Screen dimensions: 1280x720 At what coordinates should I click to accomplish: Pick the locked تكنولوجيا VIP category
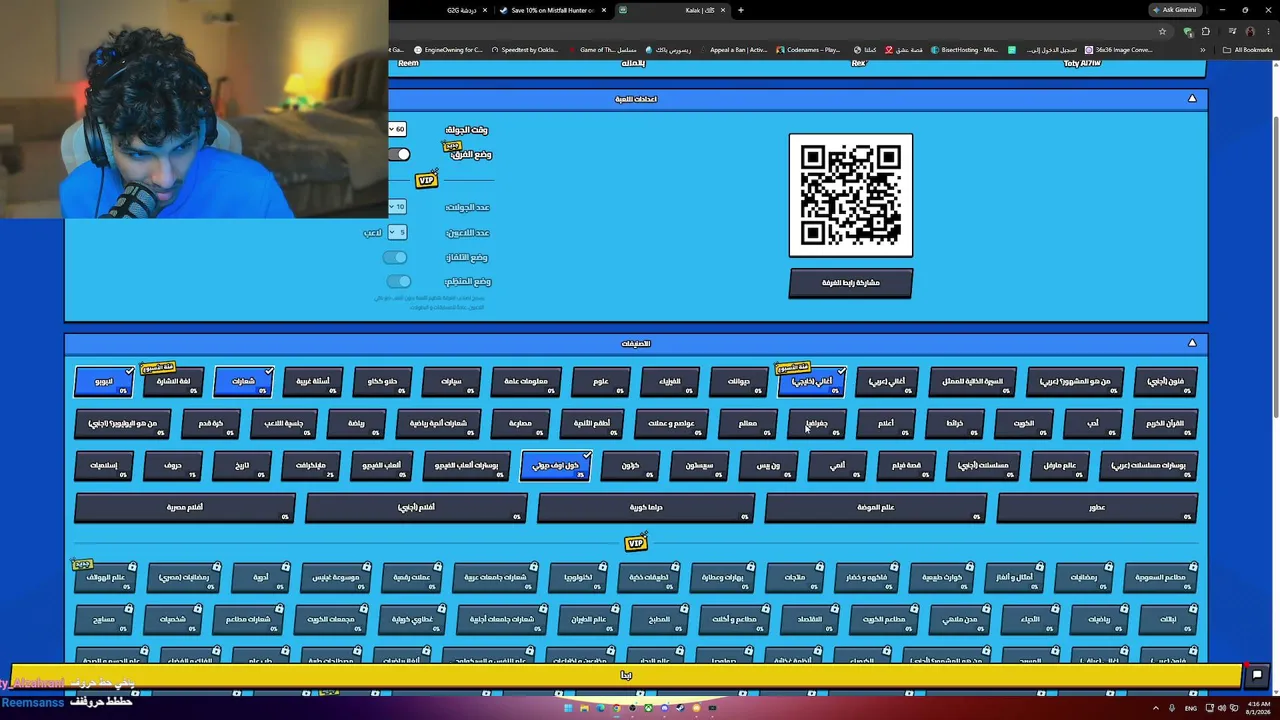click(x=578, y=577)
